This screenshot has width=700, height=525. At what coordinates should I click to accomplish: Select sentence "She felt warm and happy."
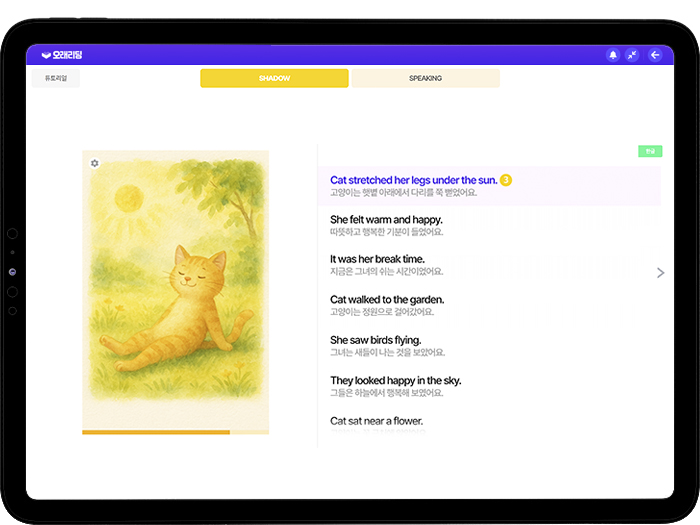point(386,219)
